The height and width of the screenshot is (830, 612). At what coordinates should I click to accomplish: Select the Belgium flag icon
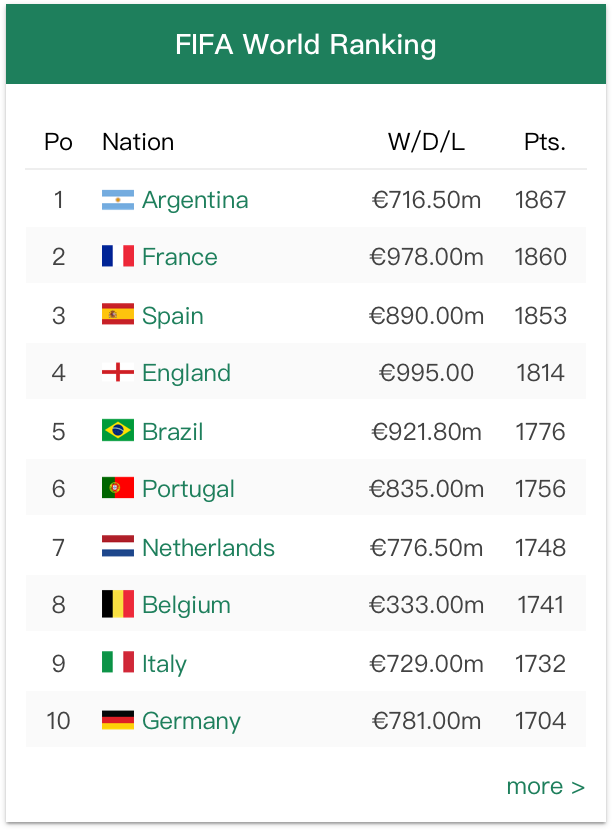pyautogui.click(x=117, y=604)
